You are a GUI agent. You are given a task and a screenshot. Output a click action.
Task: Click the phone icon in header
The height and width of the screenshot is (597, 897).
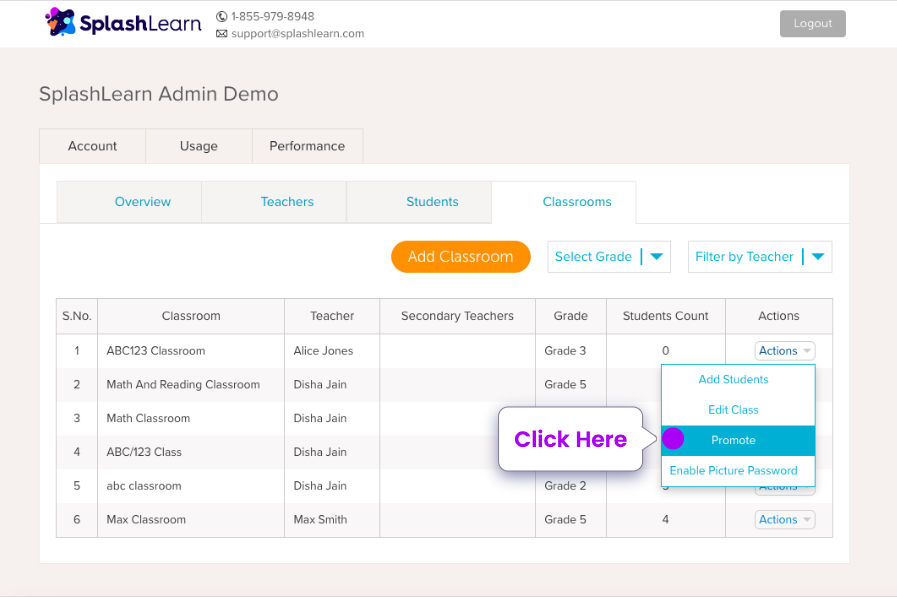[221, 17]
